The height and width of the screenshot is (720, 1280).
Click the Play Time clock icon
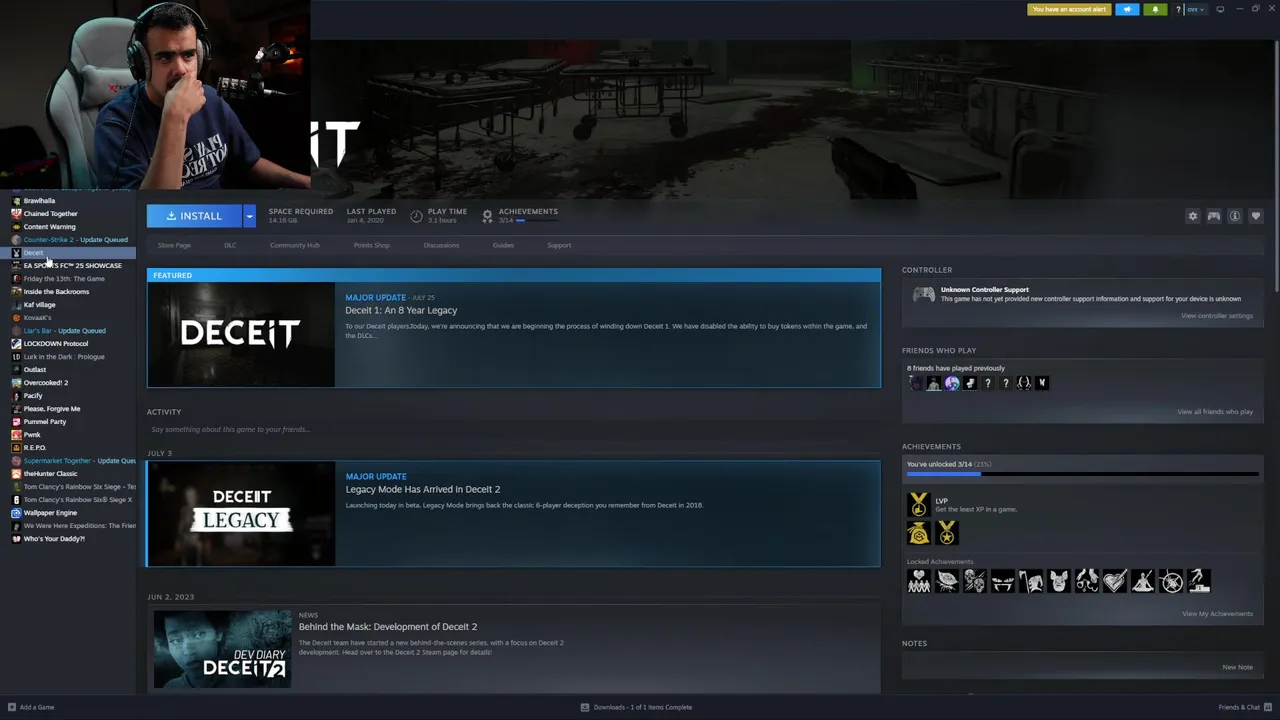click(416, 216)
